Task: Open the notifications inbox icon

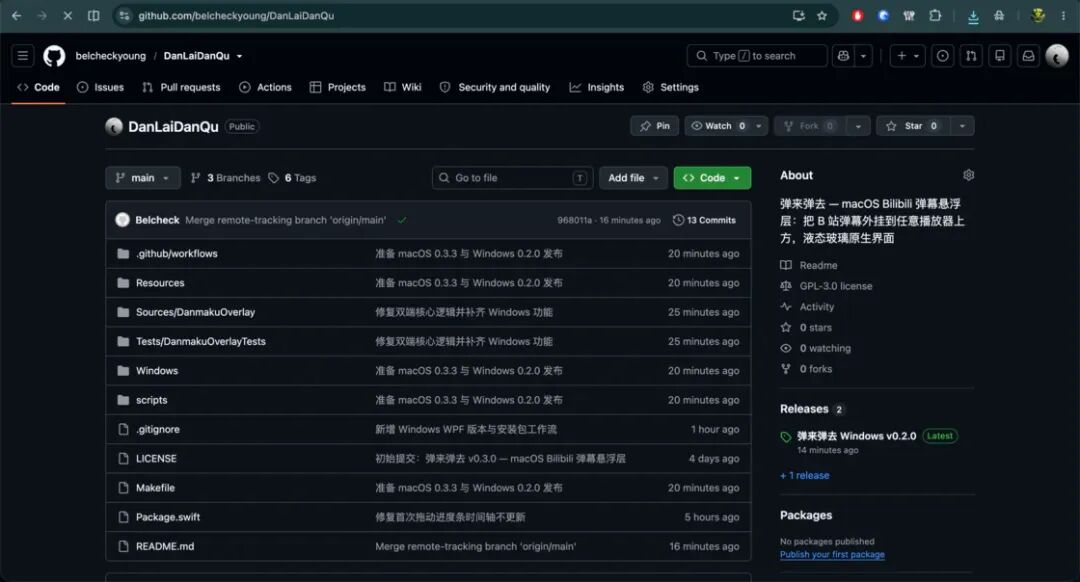Action: click(1028, 56)
